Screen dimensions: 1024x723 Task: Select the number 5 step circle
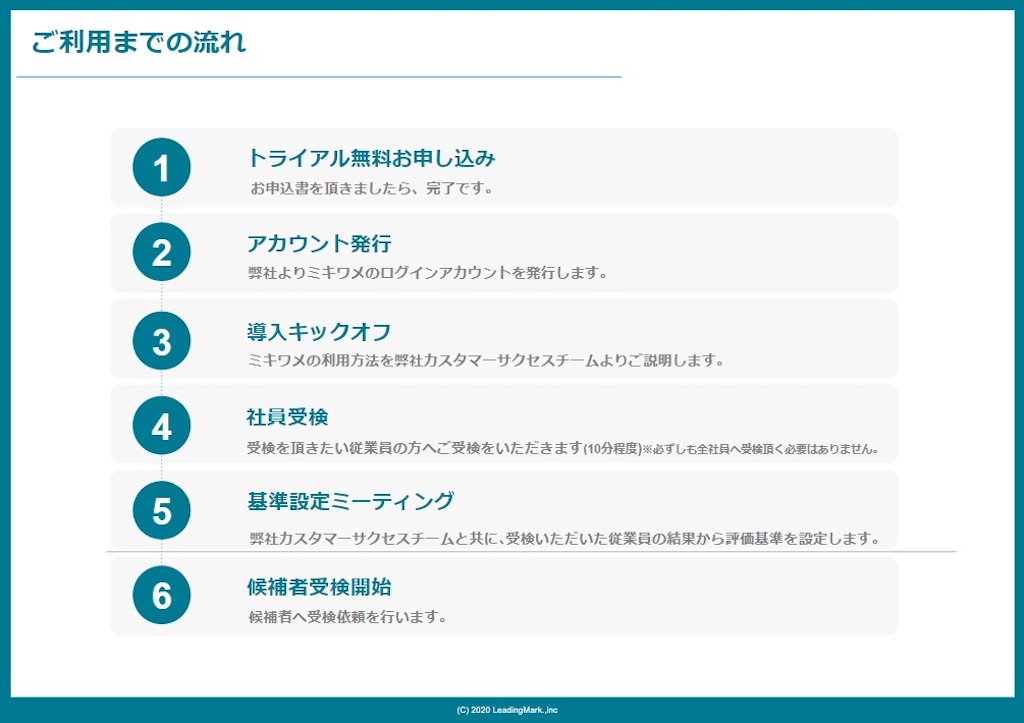(161, 511)
